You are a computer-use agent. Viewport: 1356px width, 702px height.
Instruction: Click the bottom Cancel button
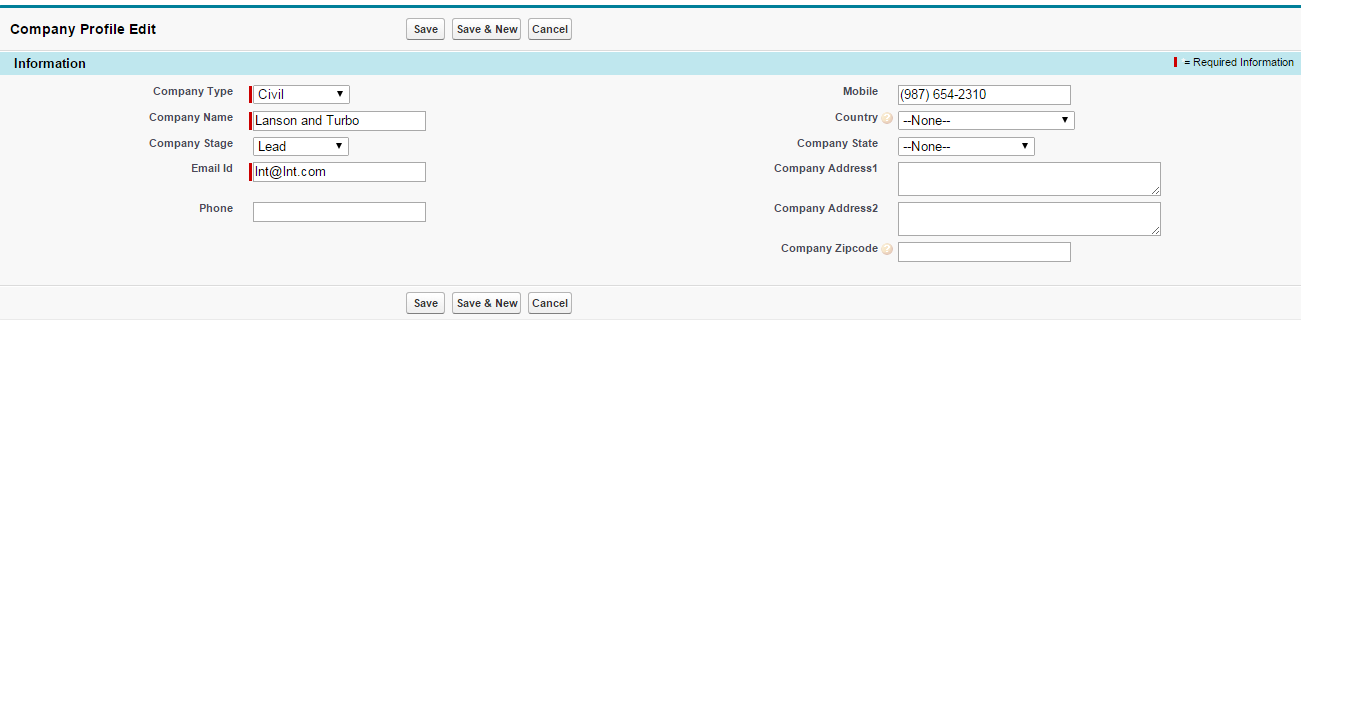550,303
